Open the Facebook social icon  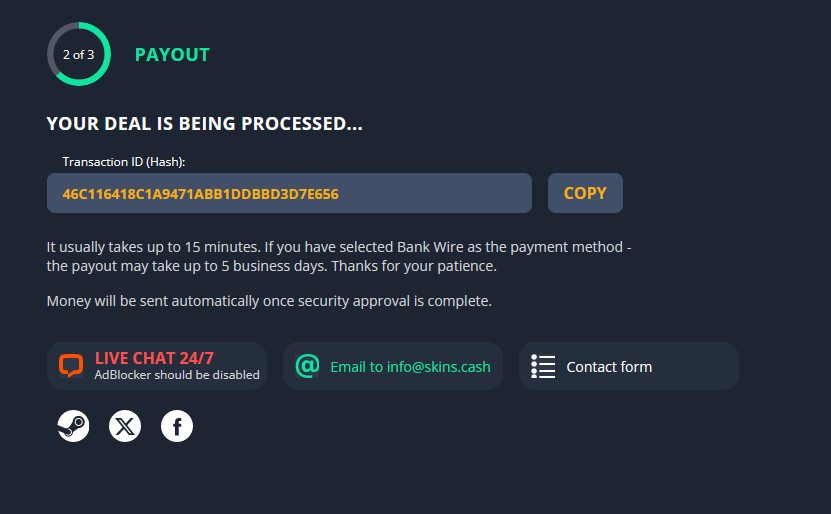(x=177, y=427)
